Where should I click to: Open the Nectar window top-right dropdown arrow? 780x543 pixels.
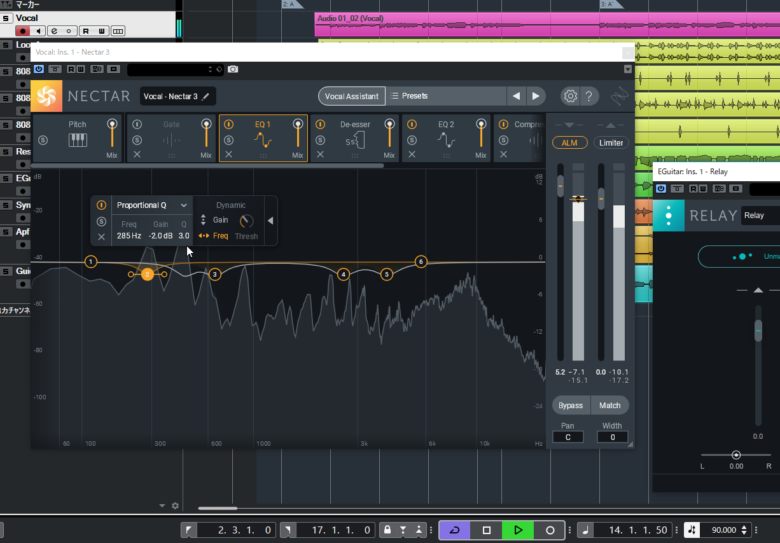coord(628,69)
